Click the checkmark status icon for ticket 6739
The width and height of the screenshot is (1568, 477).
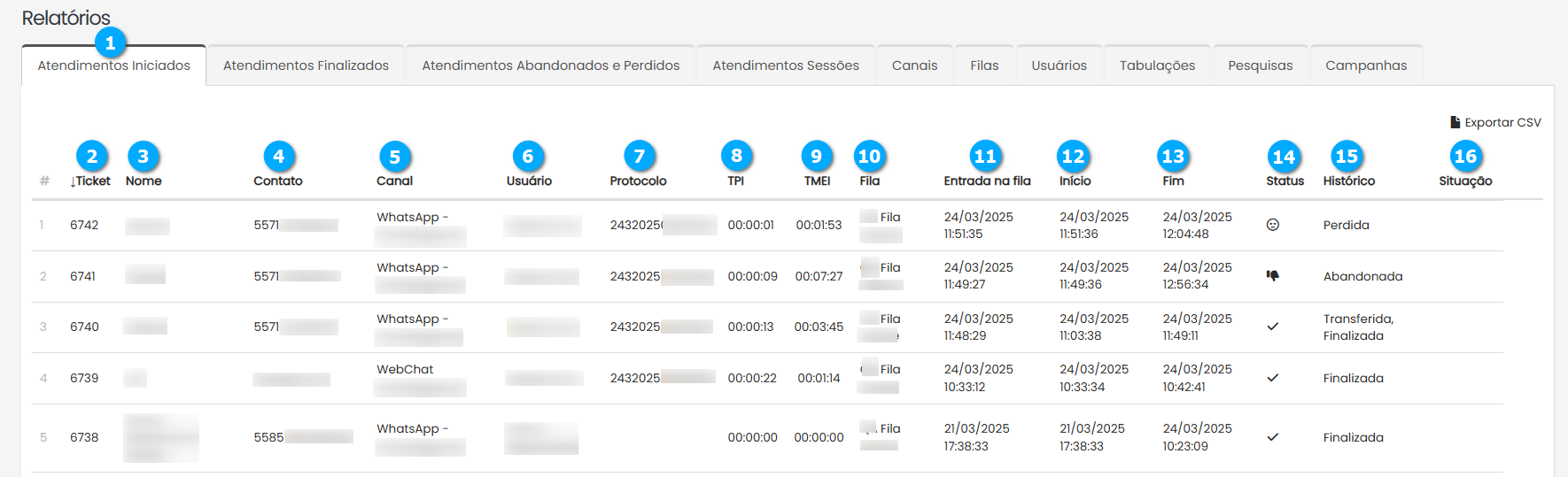click(x=1272, y=378)
